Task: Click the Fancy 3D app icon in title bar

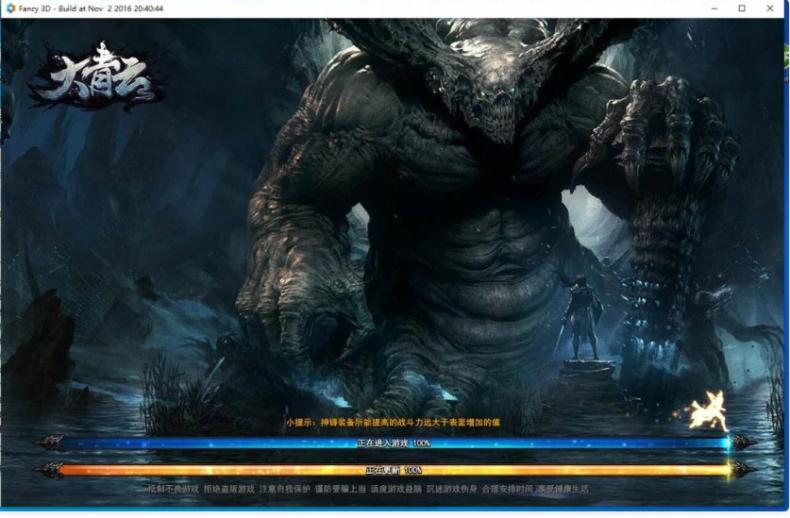Action: 11,8
